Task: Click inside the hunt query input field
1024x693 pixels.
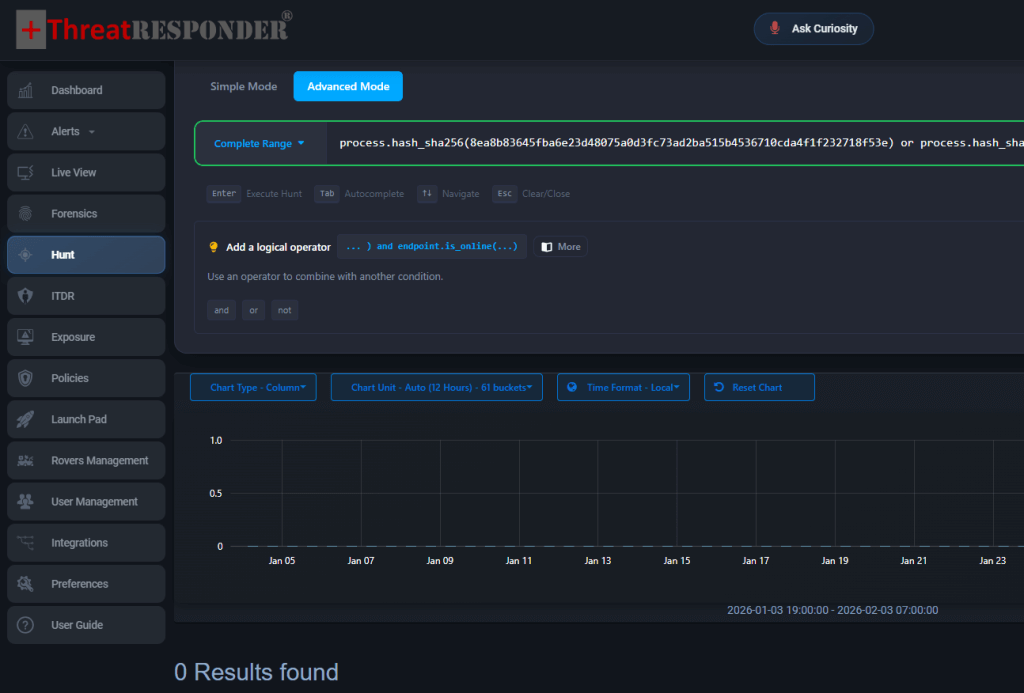Action: 670,144
